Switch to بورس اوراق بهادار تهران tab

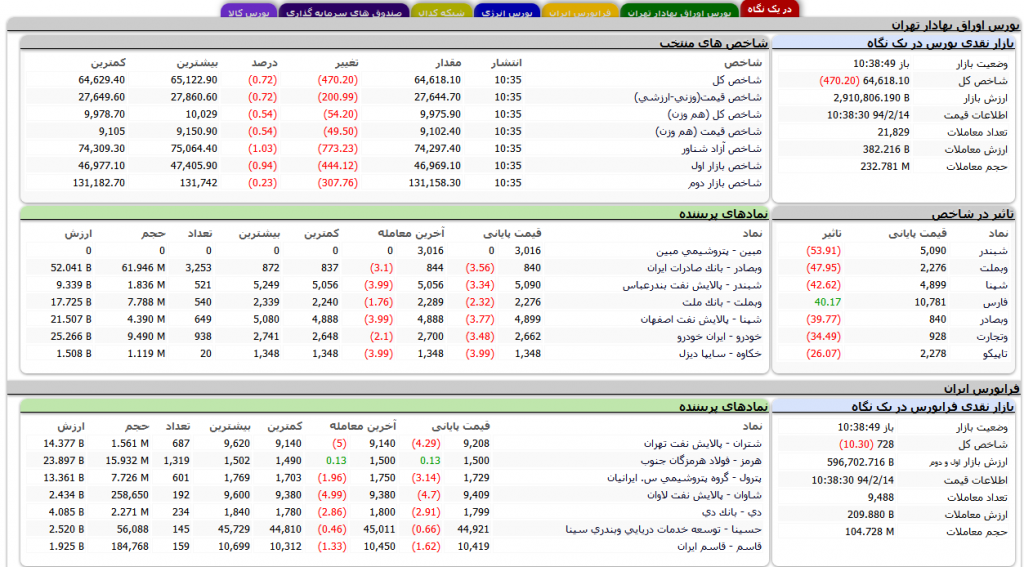681,13
